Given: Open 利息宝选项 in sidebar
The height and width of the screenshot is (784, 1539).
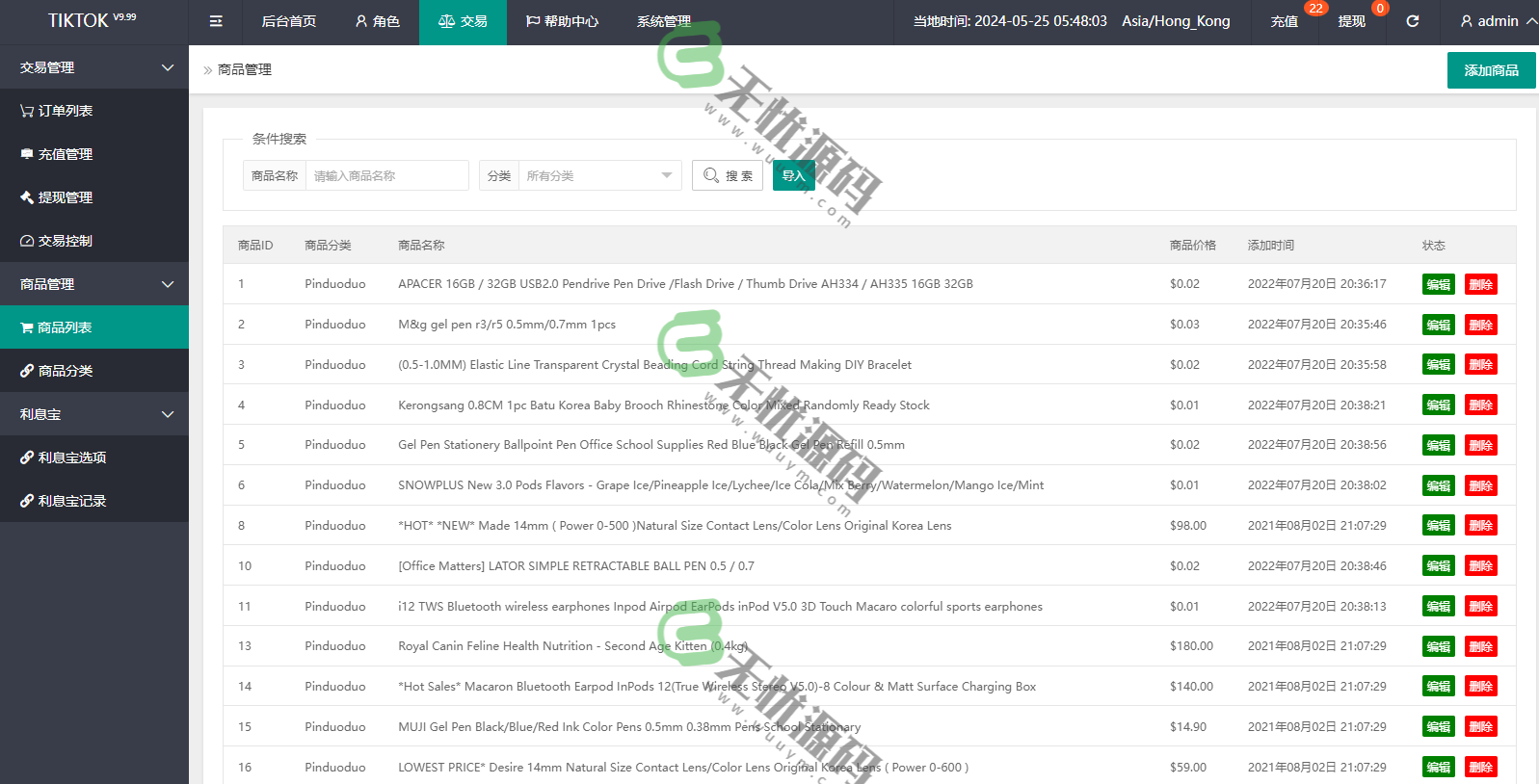Looking at the screenshot, I should pyautogui.click(x=71, y=457).
